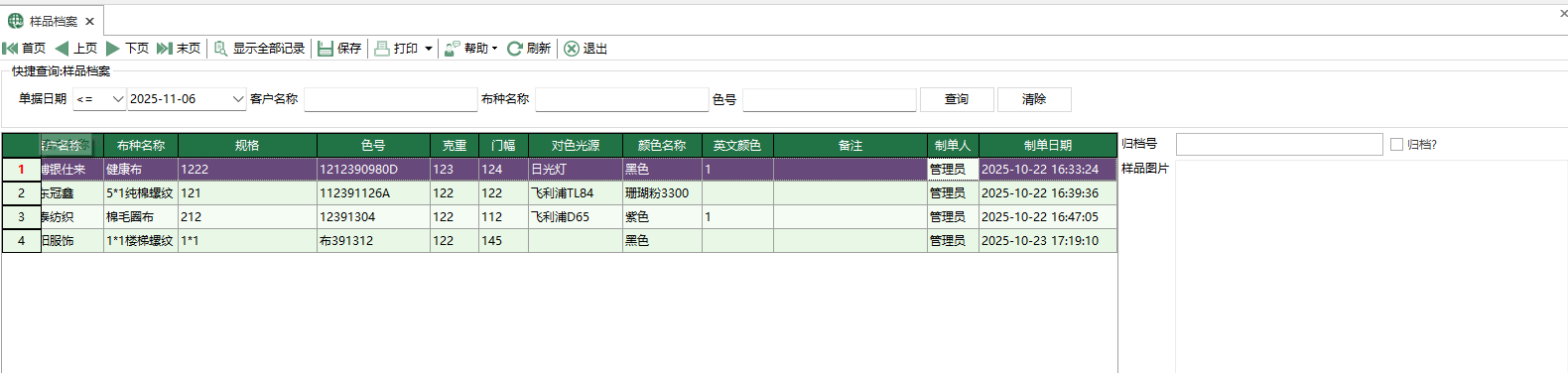Click color number 1212390980D cell
The height and width of the screenshot is (373, 1568).
[x=373, y=170]
